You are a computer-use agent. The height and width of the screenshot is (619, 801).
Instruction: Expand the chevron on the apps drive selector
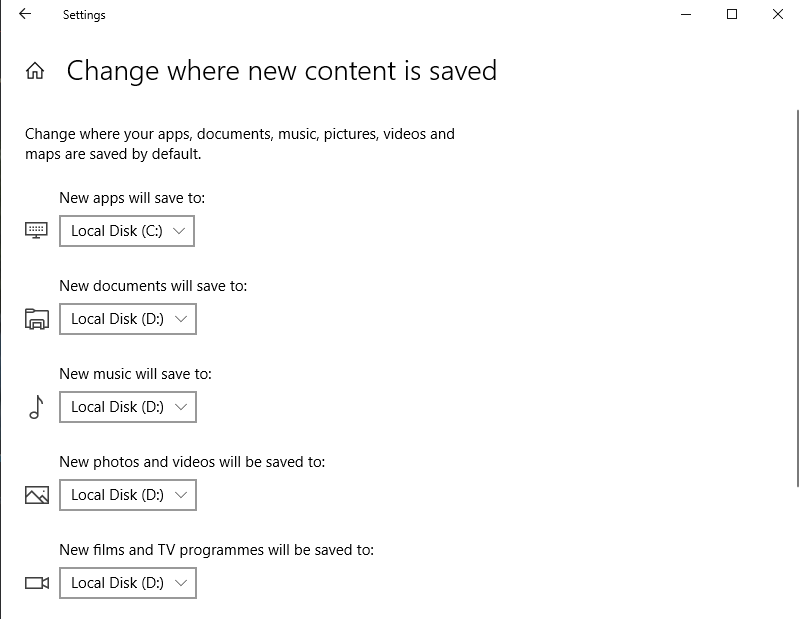(x=179, y=231)
